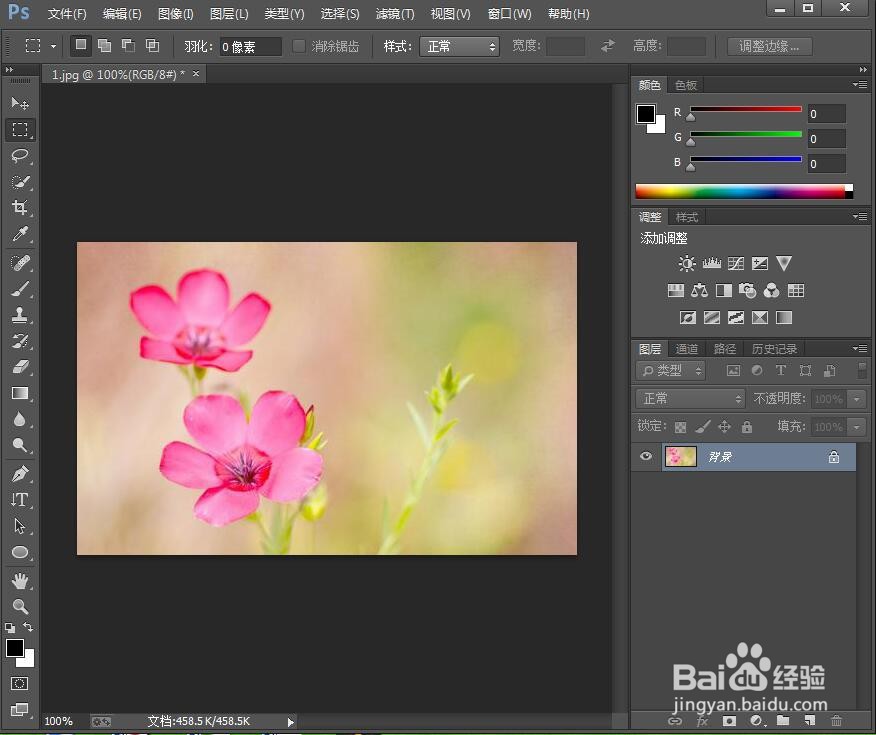The height and width of the screenshot is (735, 876).
Task: Change screen mode at toolbox bottom
Action: coord(20,709)
